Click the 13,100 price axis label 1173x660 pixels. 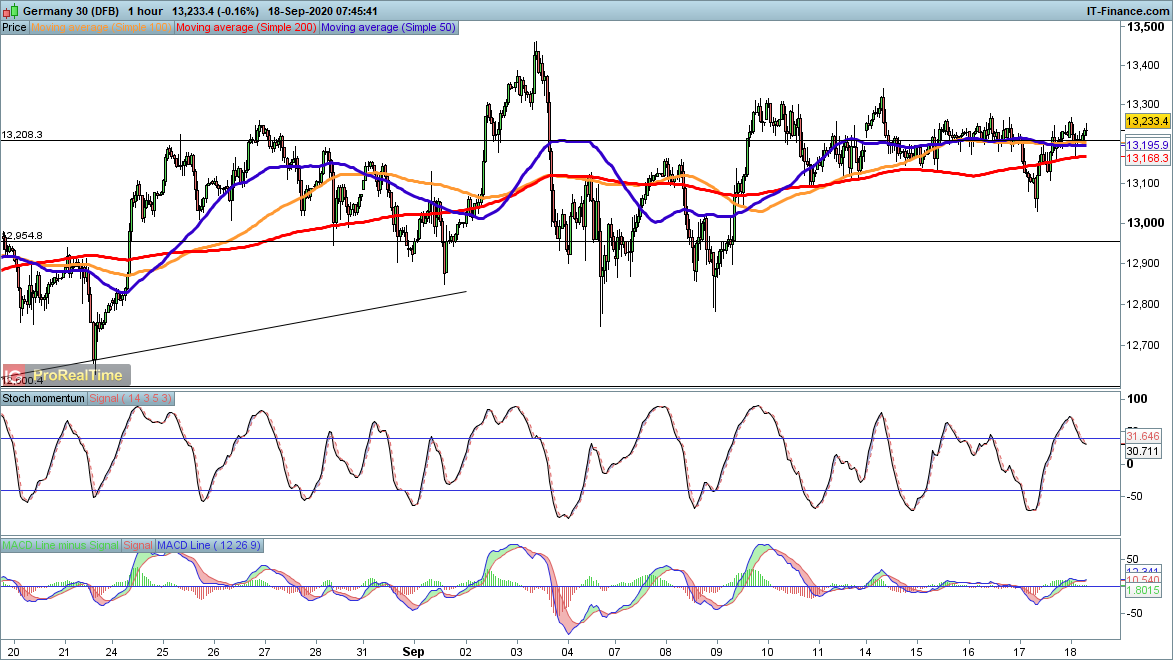coord(1143,183)
